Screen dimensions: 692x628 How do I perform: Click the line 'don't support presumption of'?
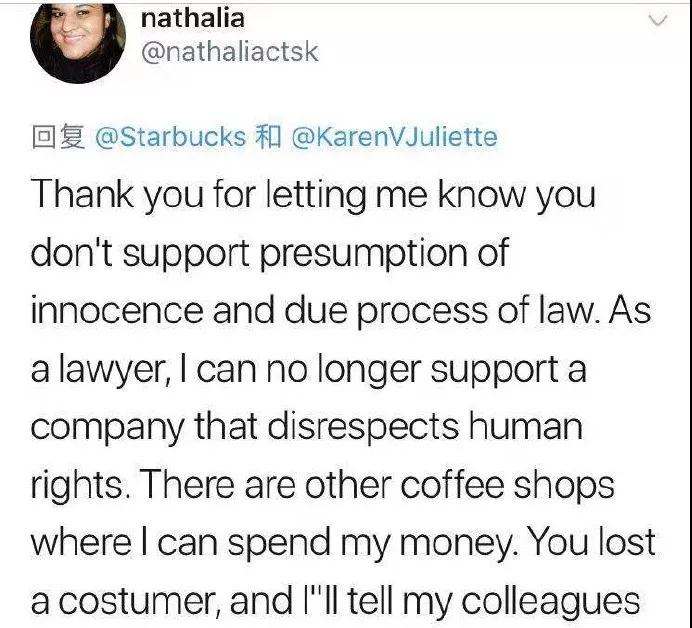[x=270, y=254]
